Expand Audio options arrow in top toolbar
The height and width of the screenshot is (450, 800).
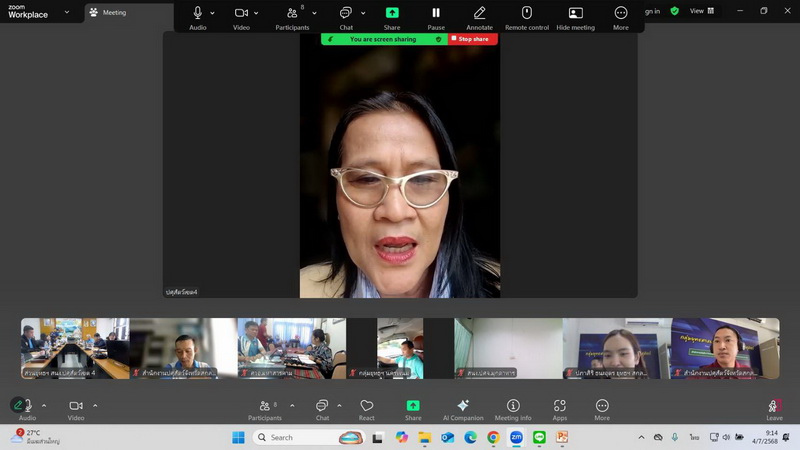tap(212, 13)
